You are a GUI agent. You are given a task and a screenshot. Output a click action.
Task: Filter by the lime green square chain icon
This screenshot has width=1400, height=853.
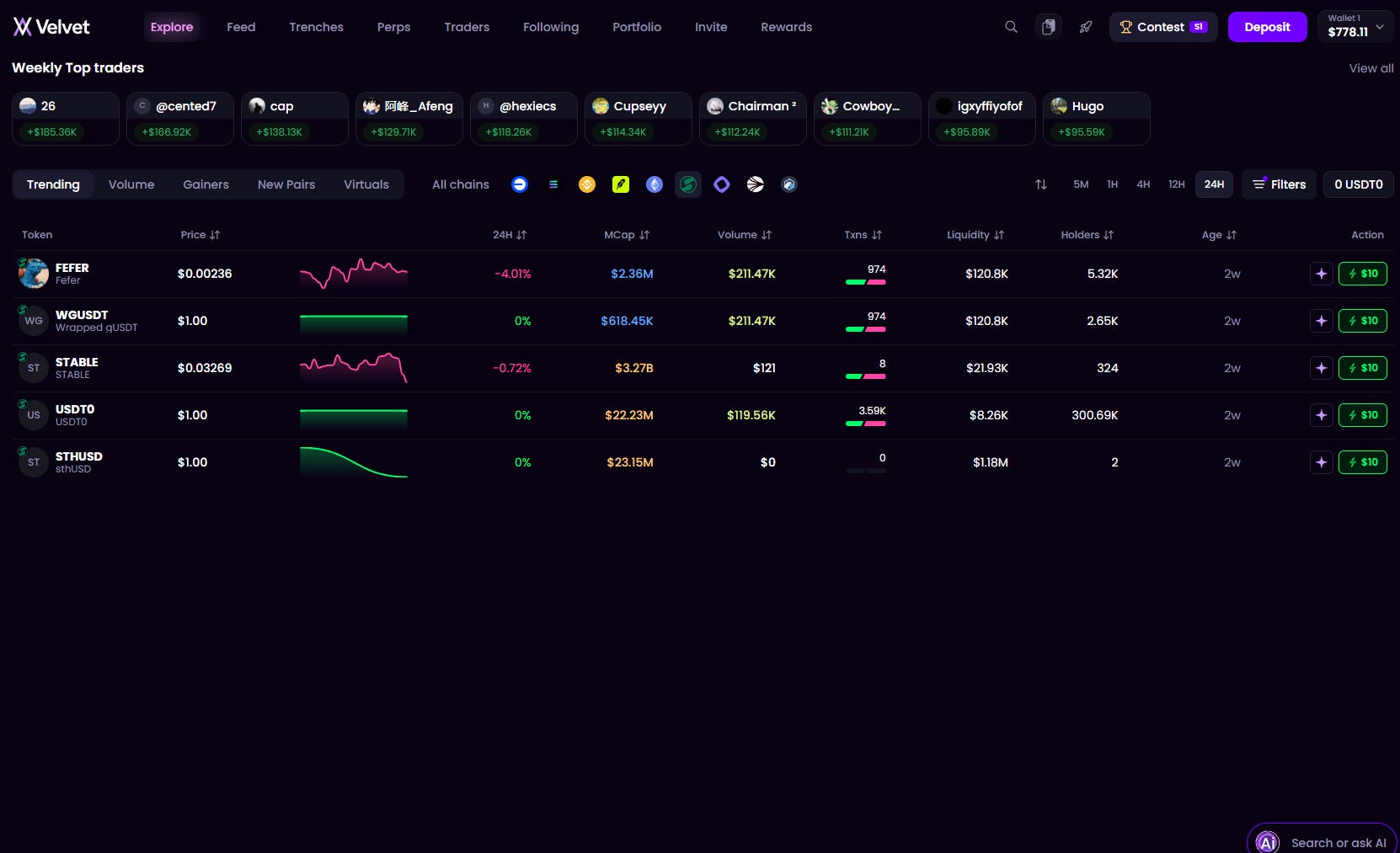tap(621, 184)
